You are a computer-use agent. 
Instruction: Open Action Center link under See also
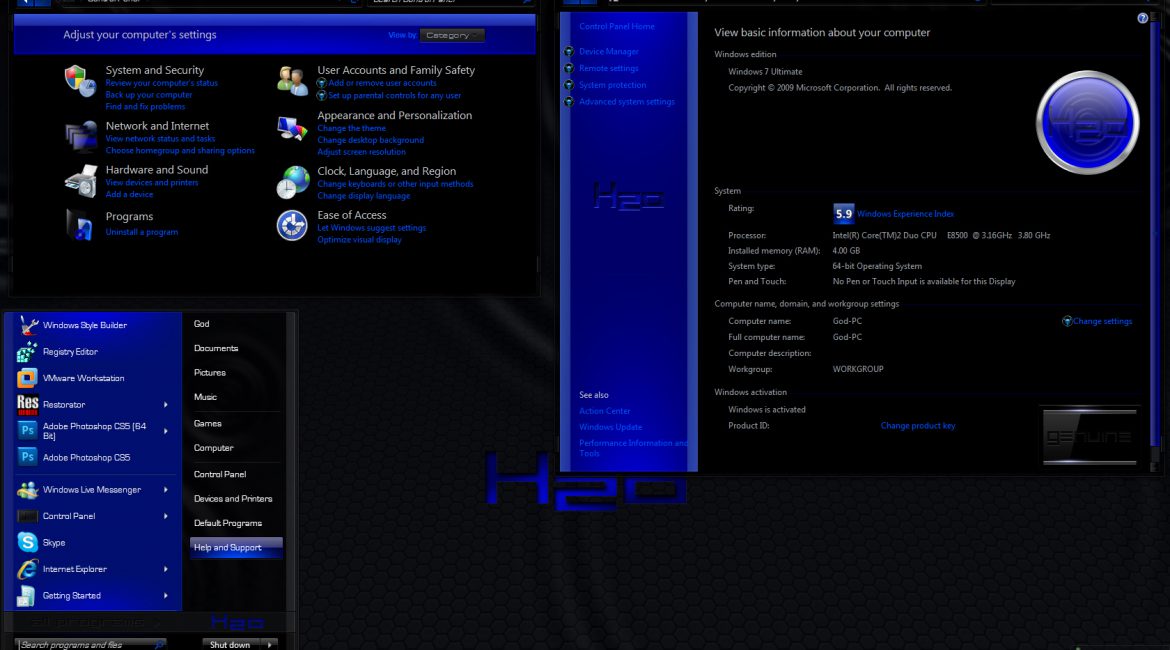(604, 411)
